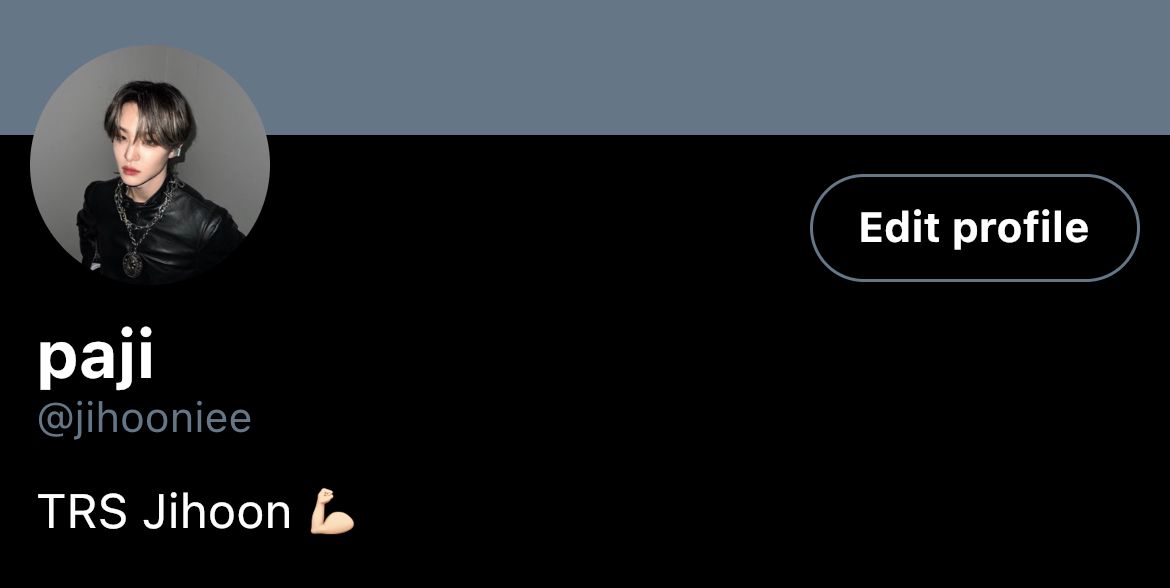The height and width of the screenshot is (588, 1170).
Task: Click the chain necklace in the avatar
Action: tap(142, 213)
